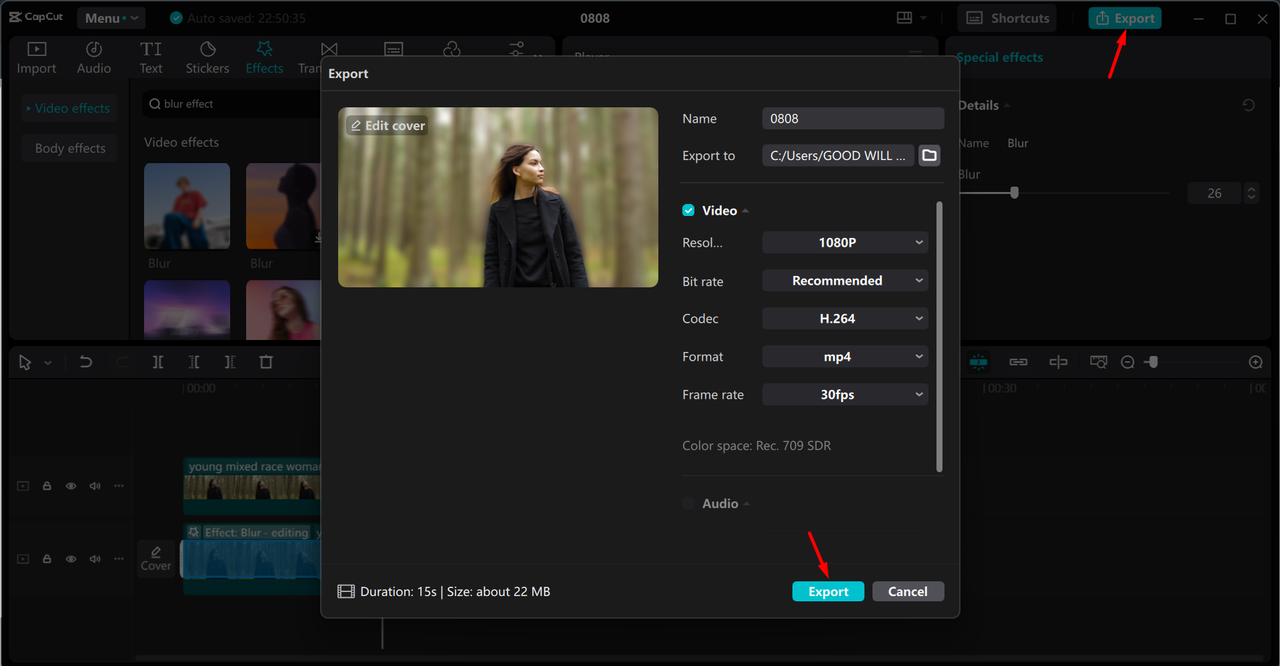
Task: Click the film strip duration icon
Action: point(346,592)
